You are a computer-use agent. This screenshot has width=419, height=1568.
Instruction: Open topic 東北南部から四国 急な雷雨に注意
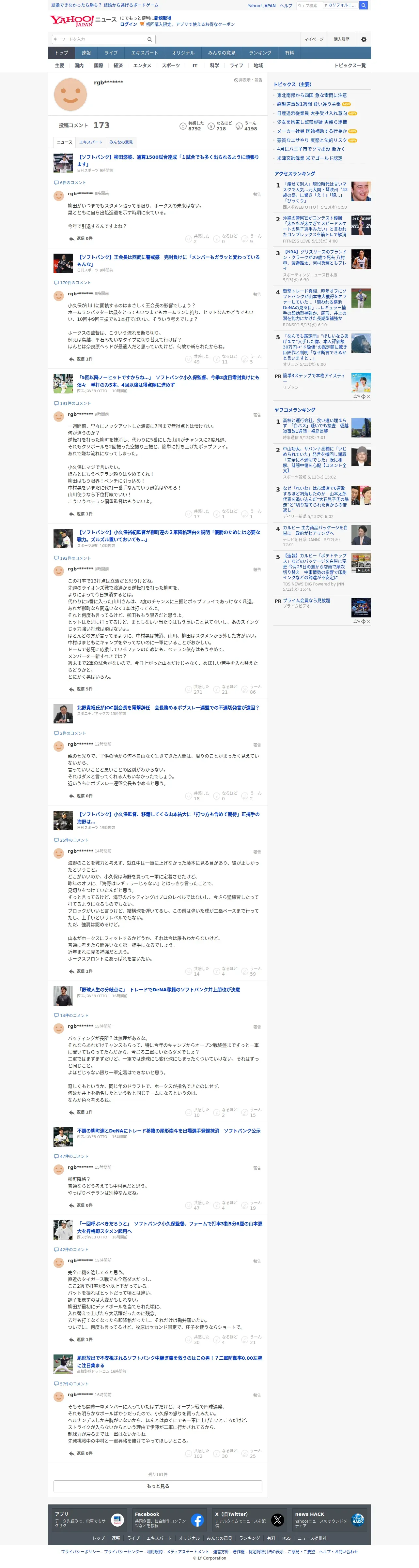(312, 96)
